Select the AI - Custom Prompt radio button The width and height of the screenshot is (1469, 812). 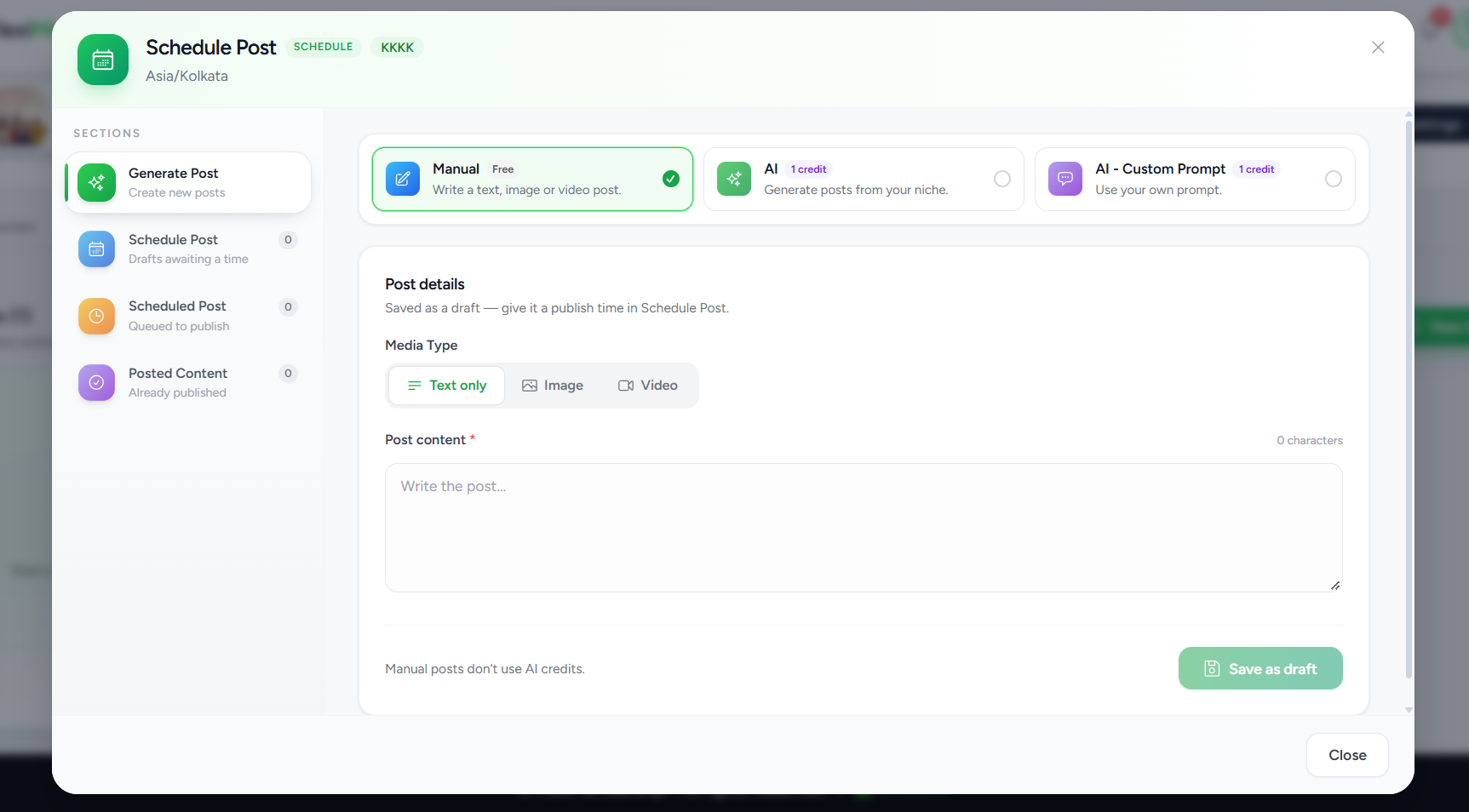click(x=1334, y=179)
